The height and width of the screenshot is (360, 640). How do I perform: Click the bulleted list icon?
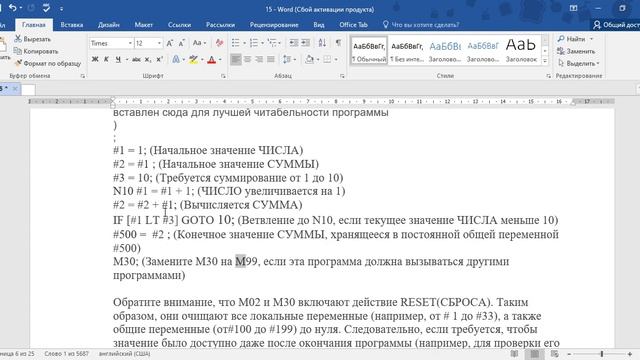236,43
